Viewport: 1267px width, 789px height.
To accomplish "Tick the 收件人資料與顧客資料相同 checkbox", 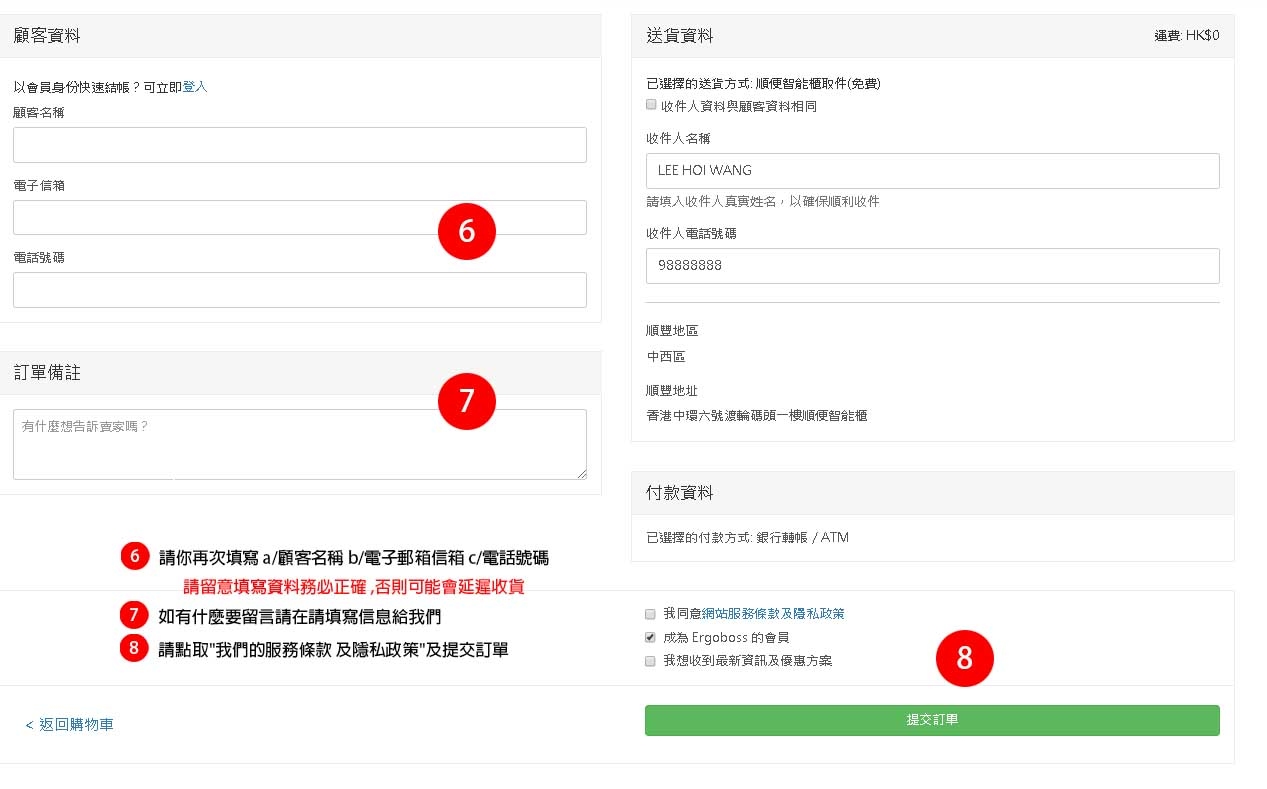I will 651,105.
